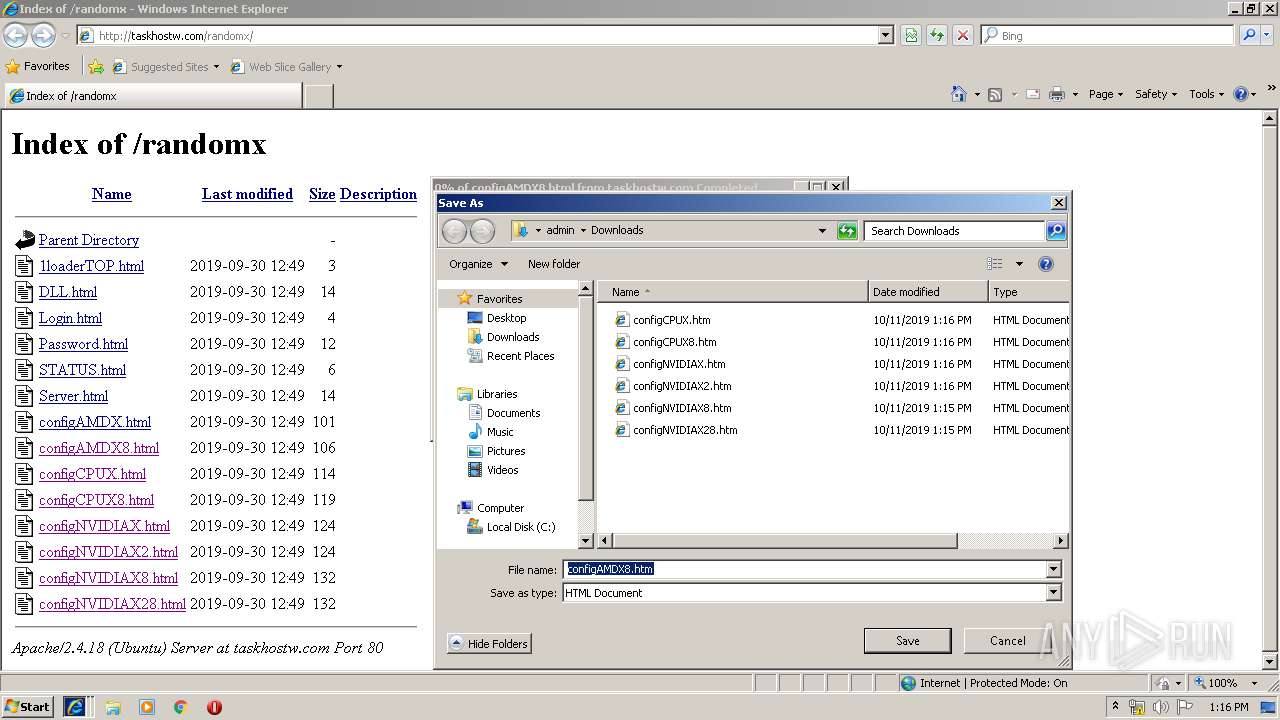Open the address bar URL dropdown

point(886,35)
